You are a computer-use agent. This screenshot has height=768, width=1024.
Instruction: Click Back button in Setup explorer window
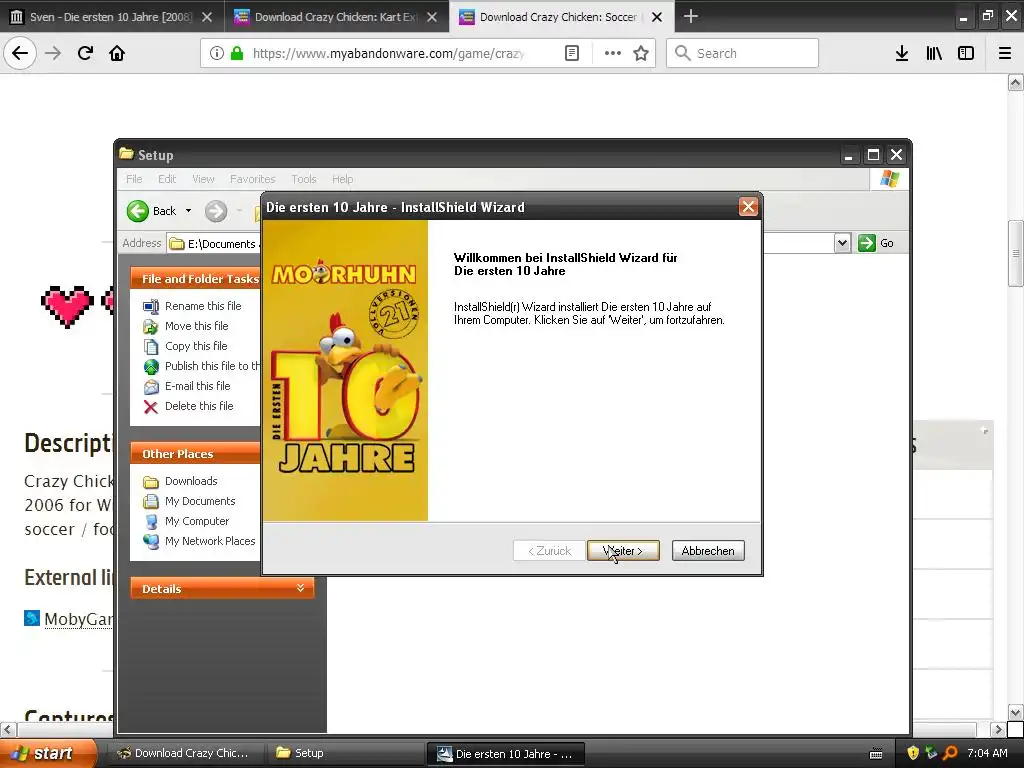[152, 211]
